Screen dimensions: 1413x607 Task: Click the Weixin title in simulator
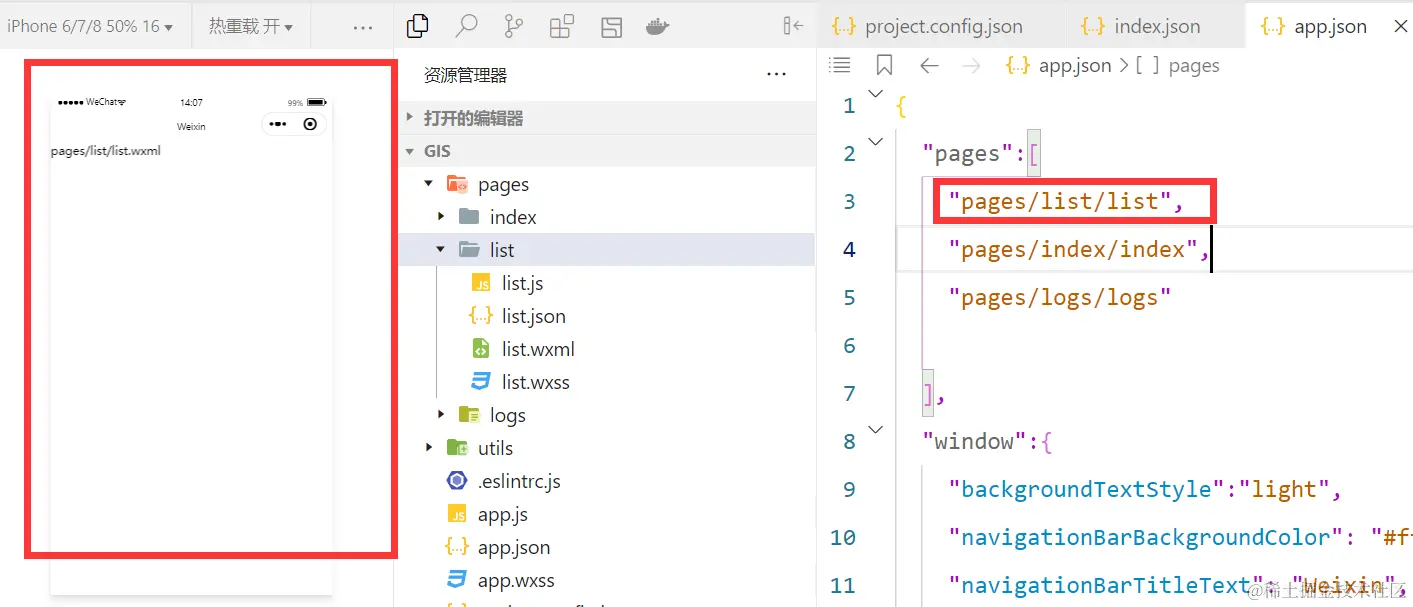[191, 127]
